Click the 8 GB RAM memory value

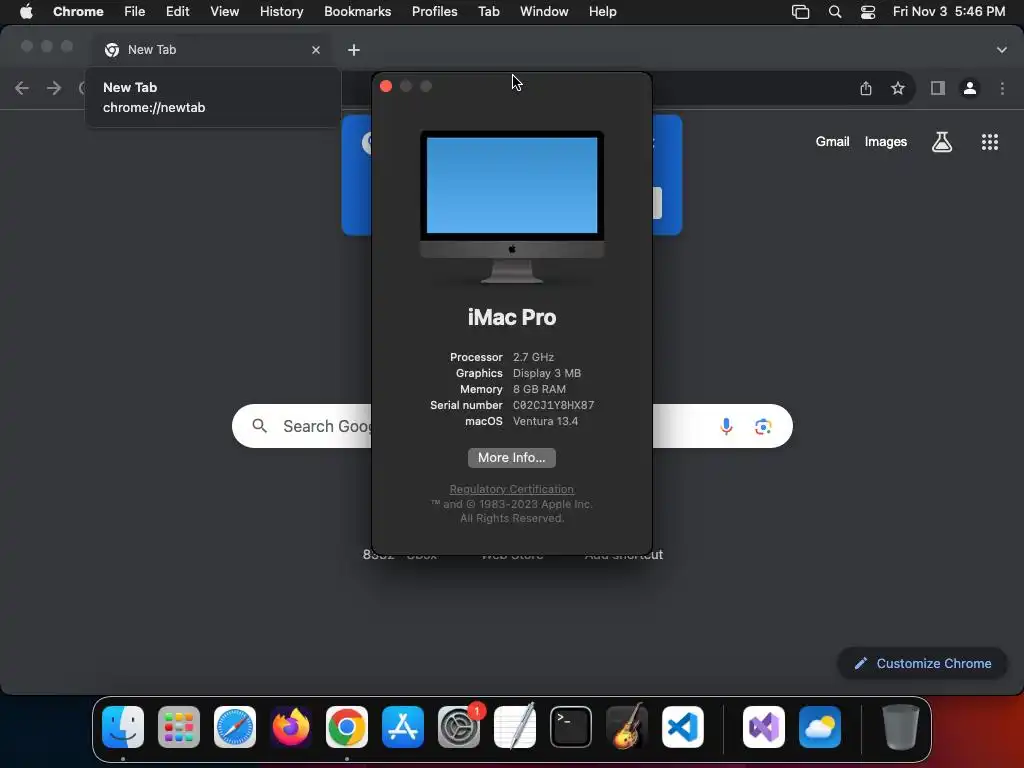click(x=539, y=389)
